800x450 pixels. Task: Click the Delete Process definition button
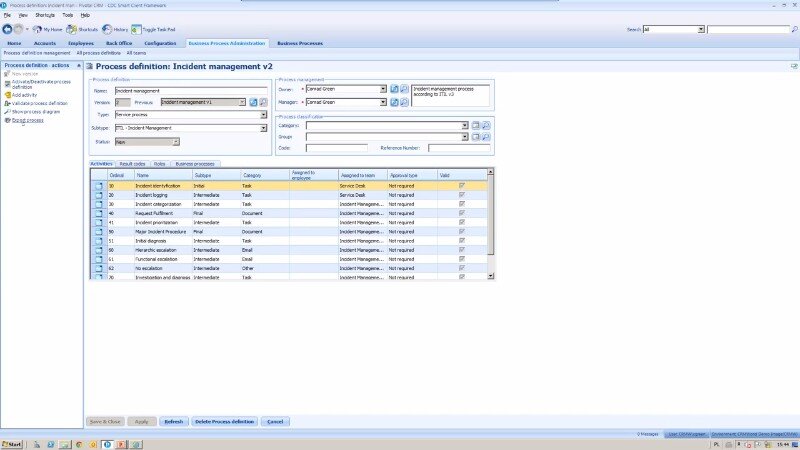point(225,422)
